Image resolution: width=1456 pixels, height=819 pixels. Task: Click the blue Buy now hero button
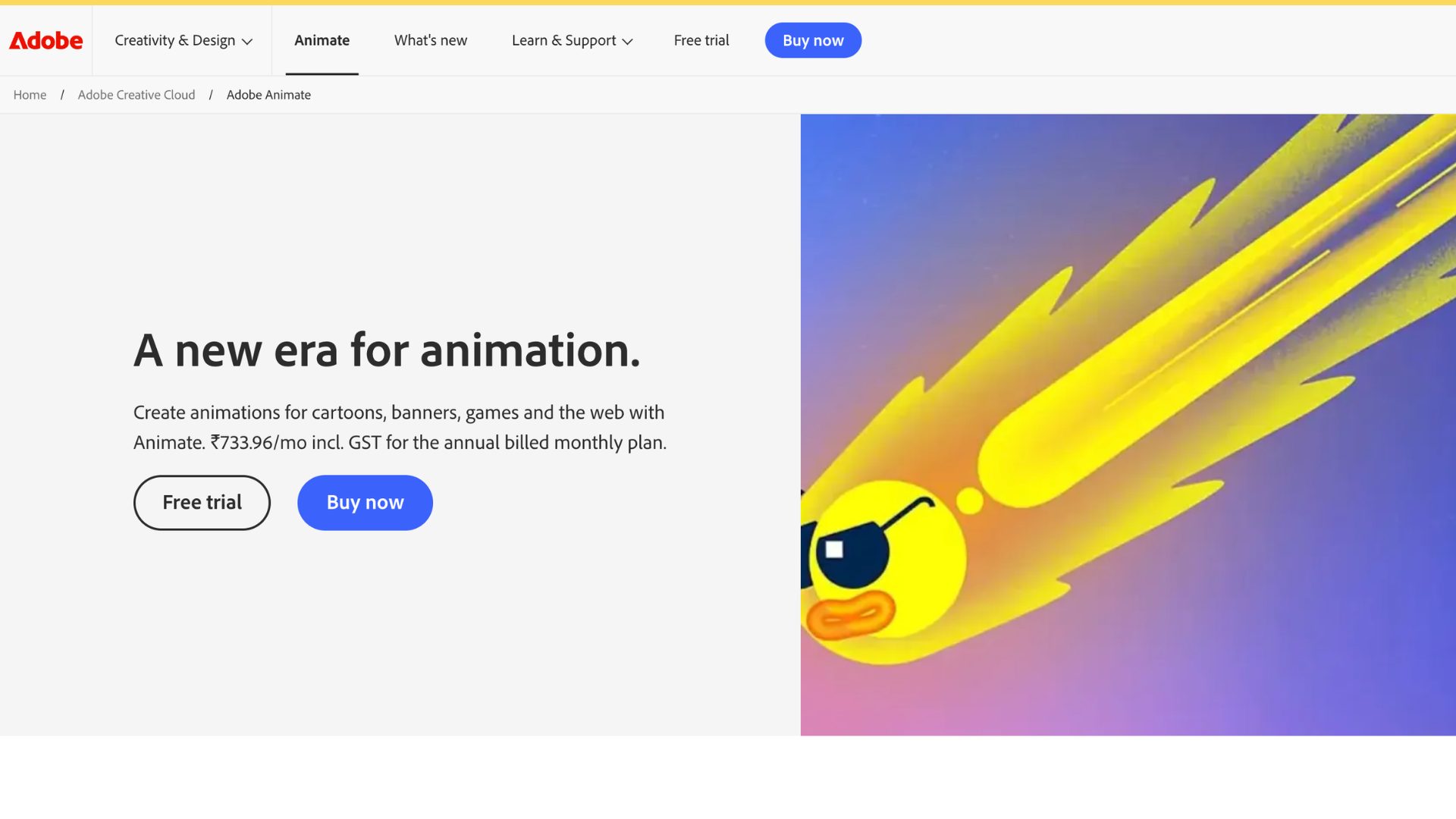(365, 503)
